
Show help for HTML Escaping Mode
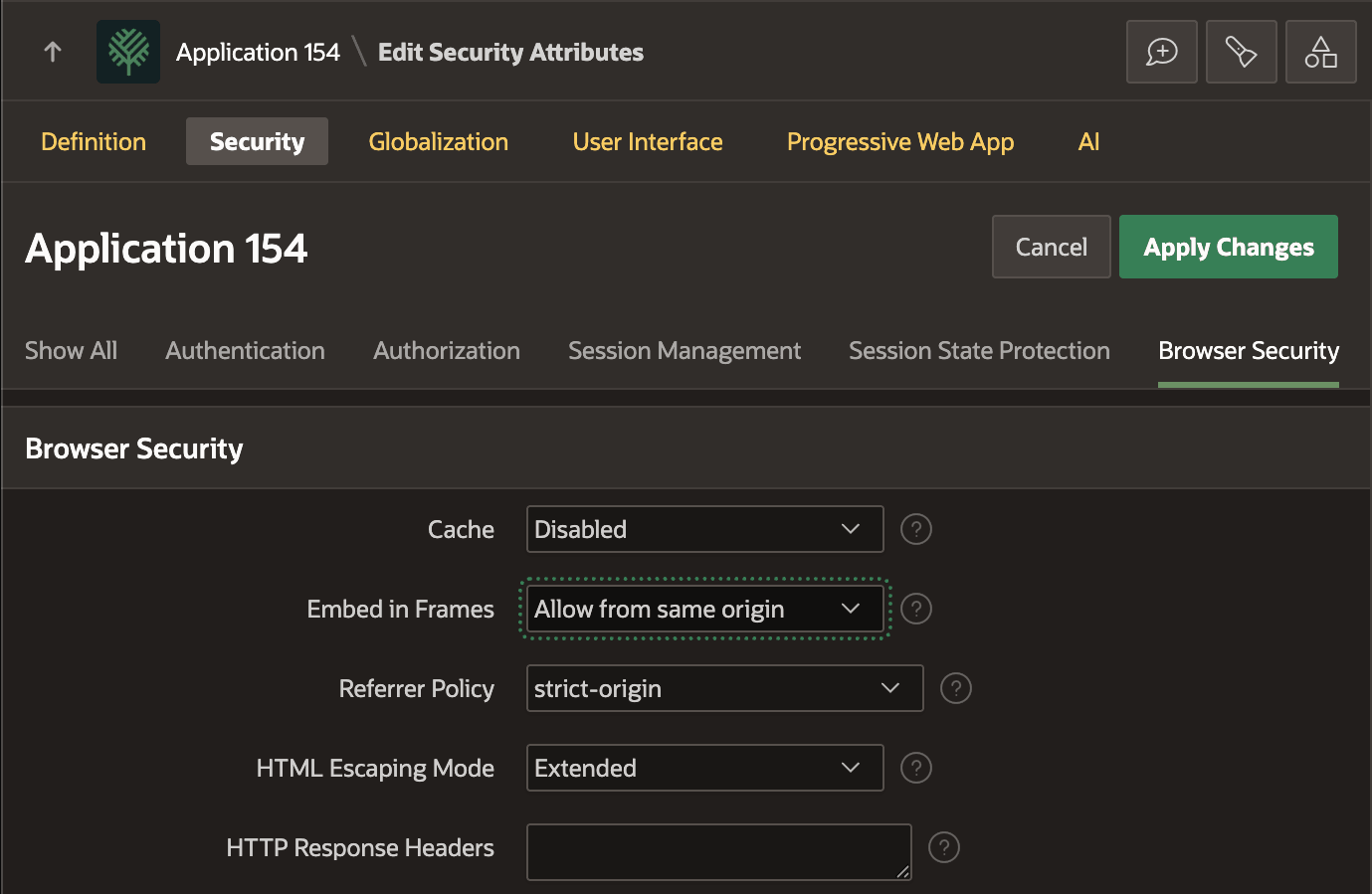pyautogui.click(x=915, y=768)
